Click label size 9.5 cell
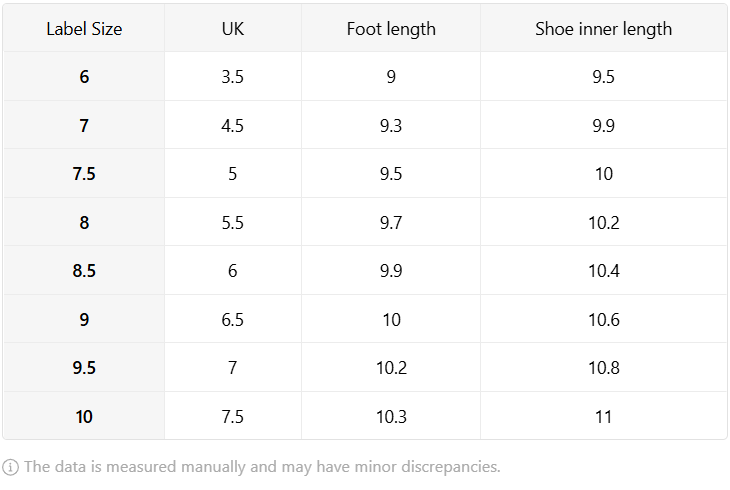 point(84,368)
